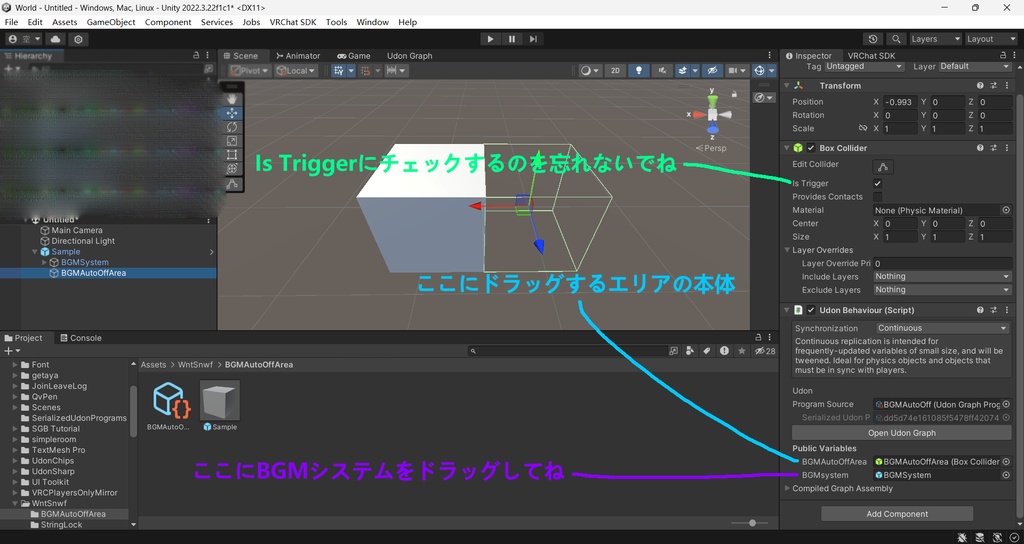The height and width of the screenshot is (544, 1024).
Task: Open Include Layers dropdown
Action: pos(942,276)
